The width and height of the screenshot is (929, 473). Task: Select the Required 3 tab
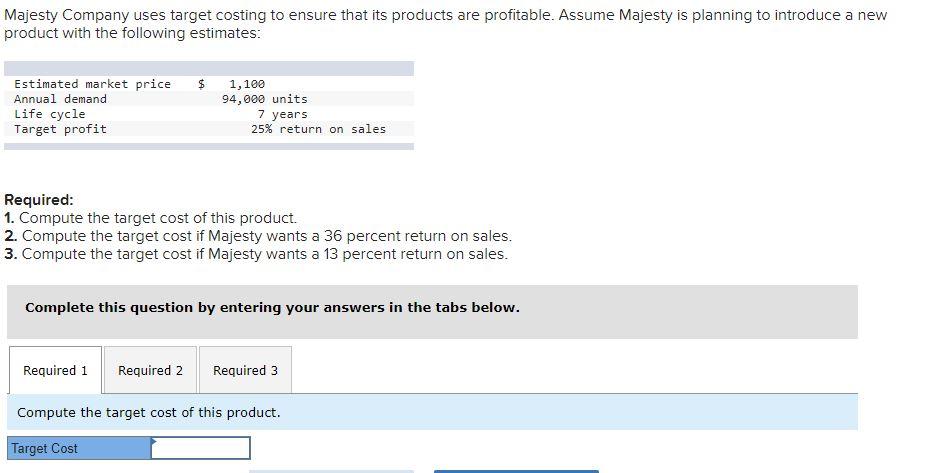pos(245,371)
